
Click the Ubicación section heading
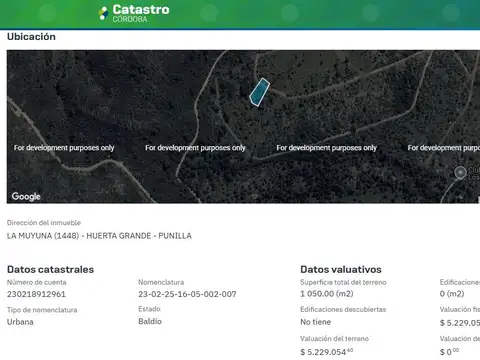click(31, 37)
